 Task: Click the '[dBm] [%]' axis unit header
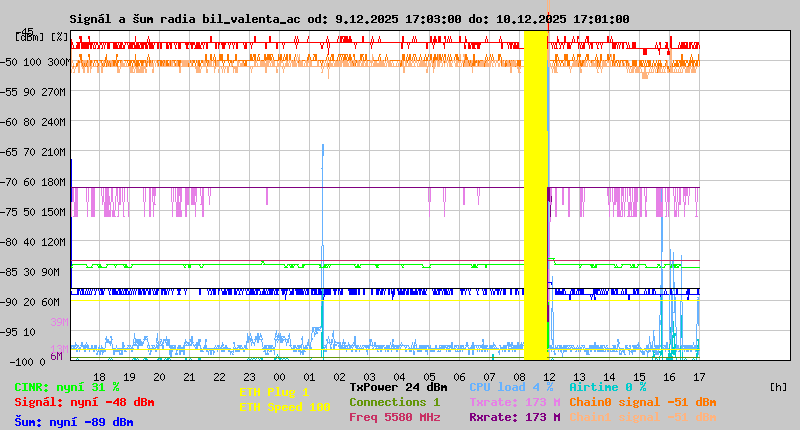click(x=42, y=37)
